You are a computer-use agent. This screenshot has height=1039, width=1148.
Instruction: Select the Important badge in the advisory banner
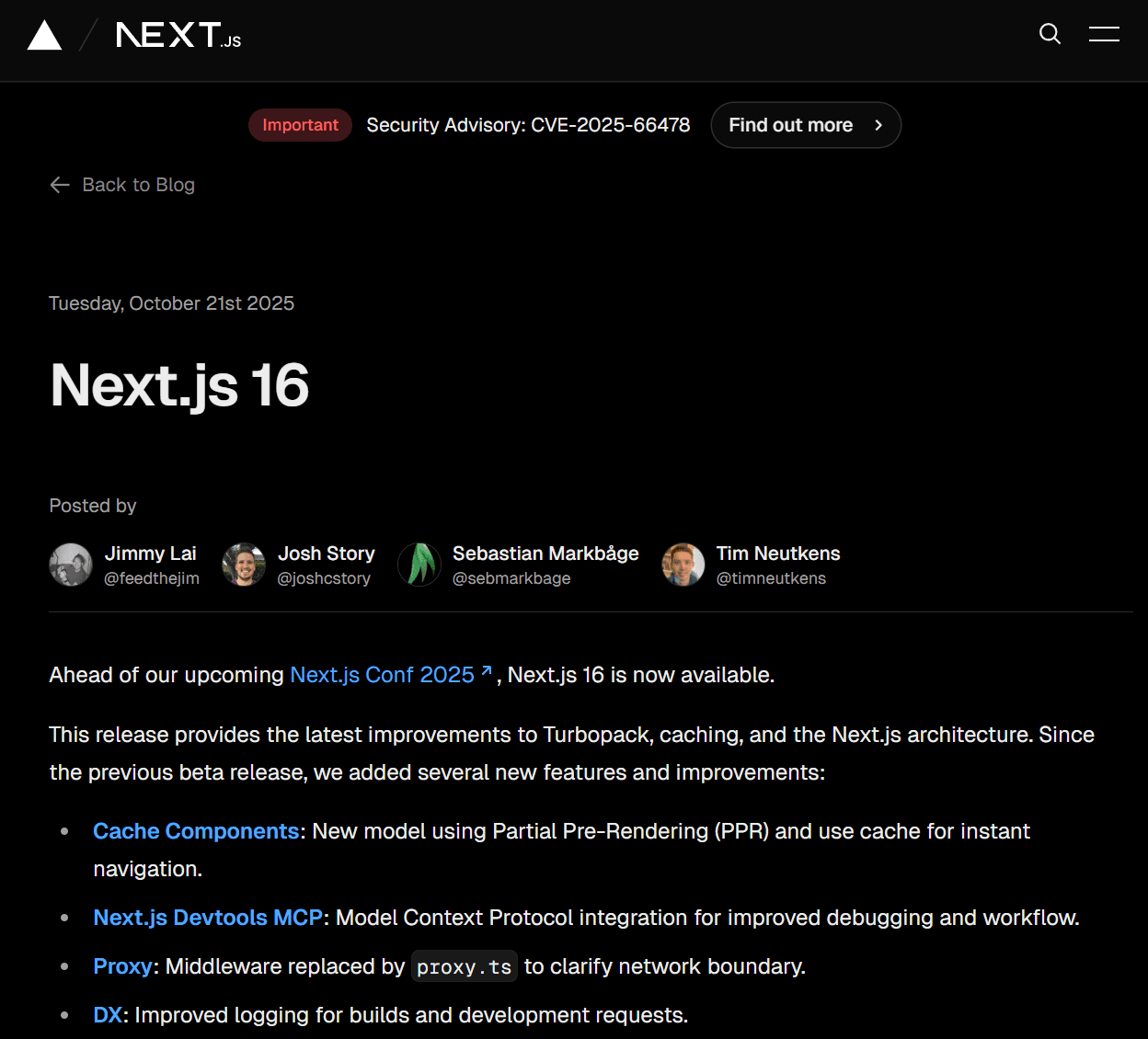click(300, 125)
